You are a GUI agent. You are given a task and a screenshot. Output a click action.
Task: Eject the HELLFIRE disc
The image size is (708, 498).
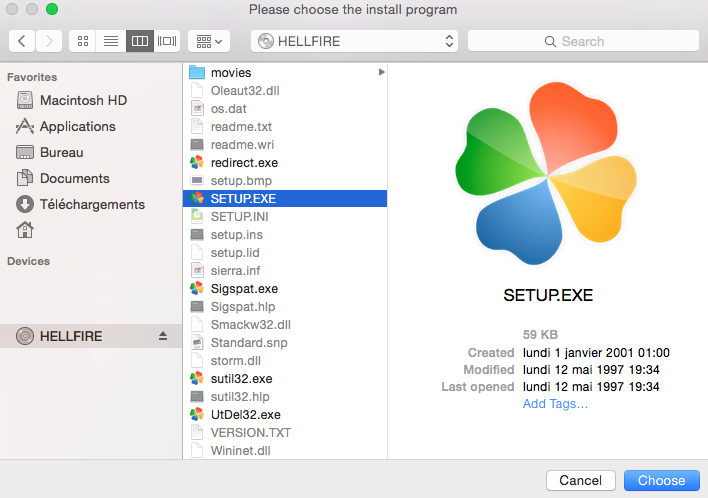[163, 336]
